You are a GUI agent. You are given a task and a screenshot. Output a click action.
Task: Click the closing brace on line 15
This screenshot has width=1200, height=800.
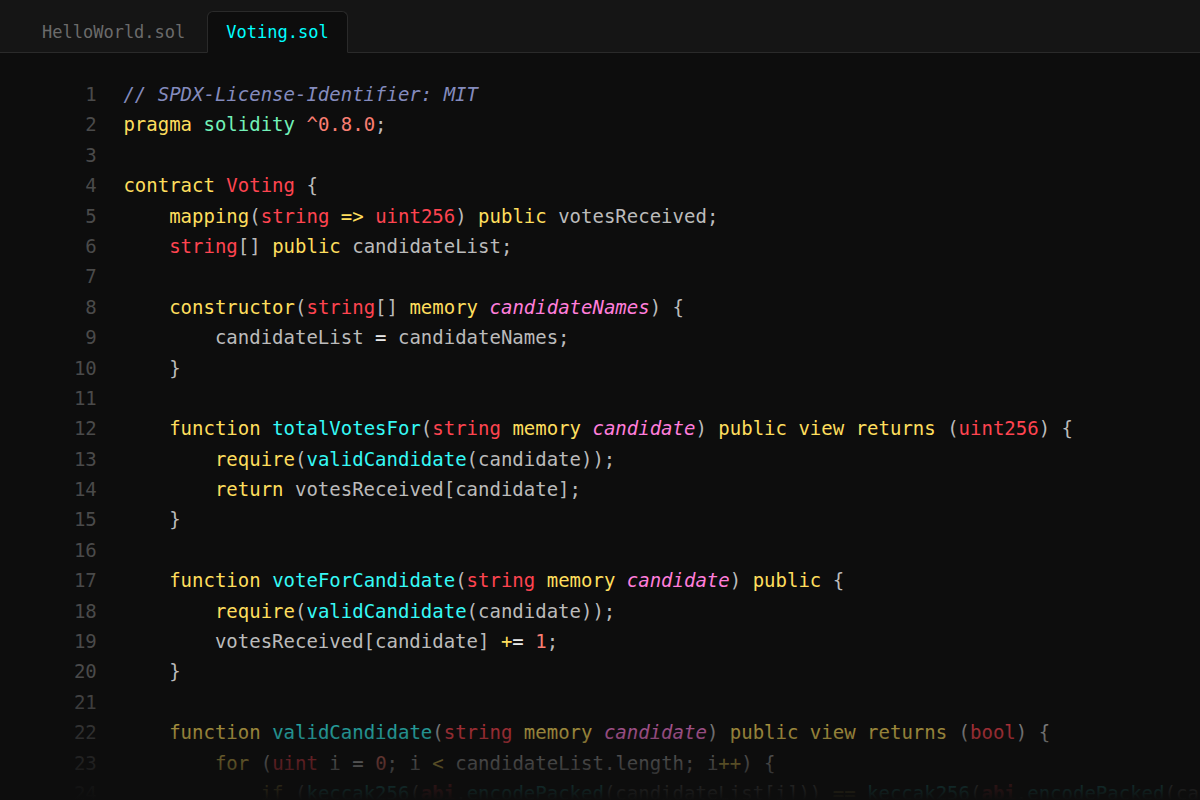175,519
